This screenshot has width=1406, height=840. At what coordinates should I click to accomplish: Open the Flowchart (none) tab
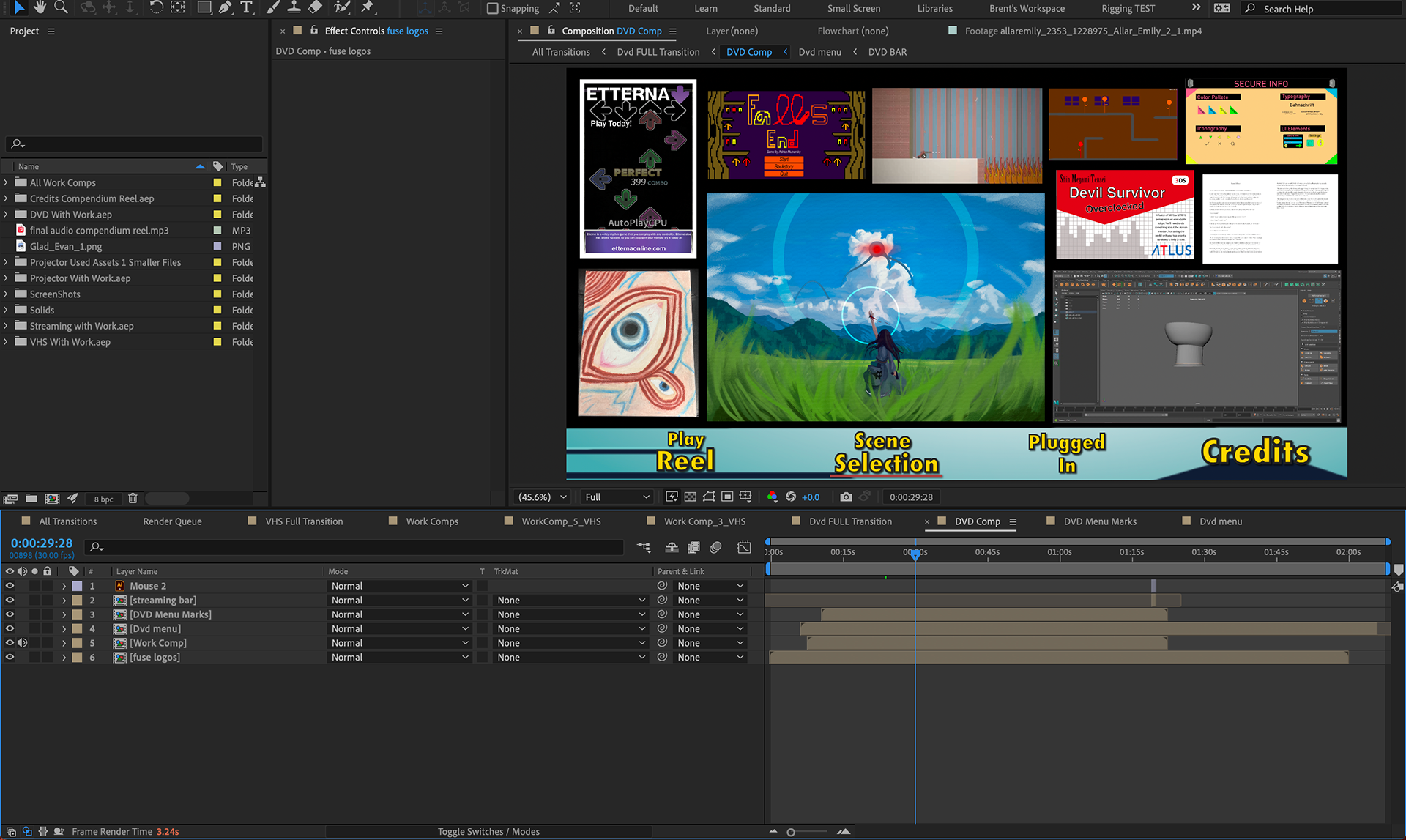point(853,31)
